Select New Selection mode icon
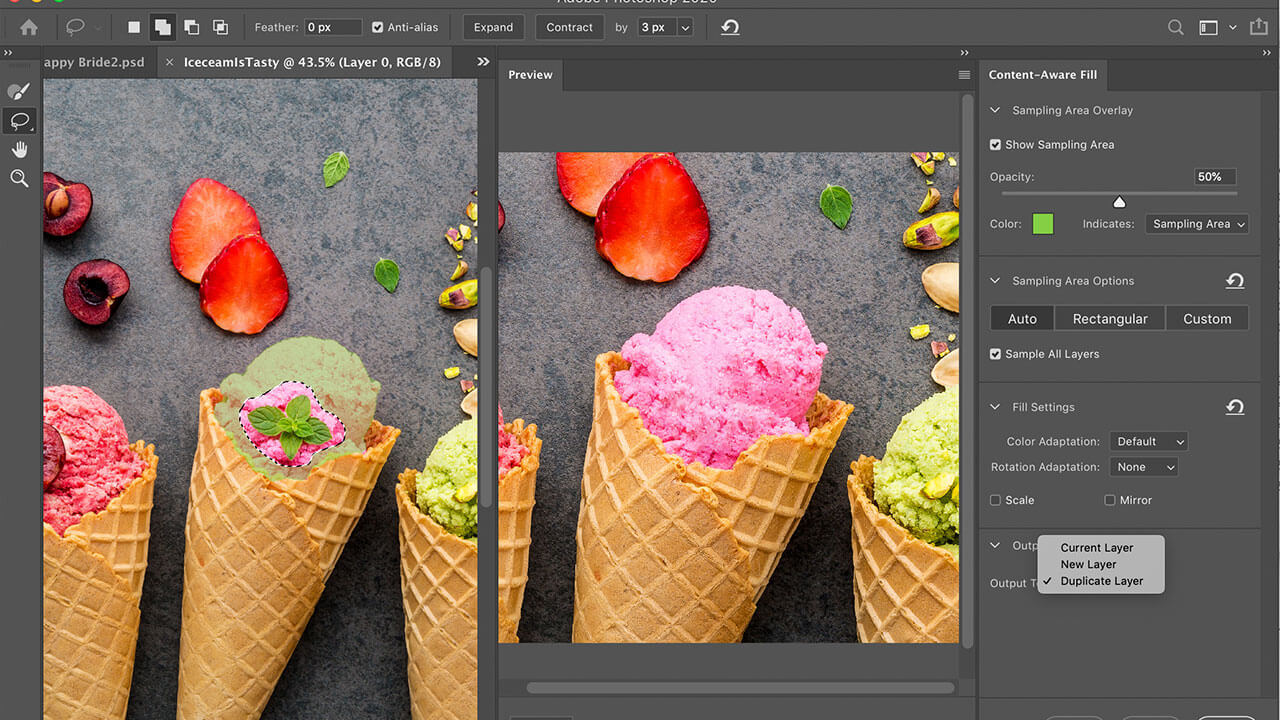The height and width of the screenshot is (720, 1280). click(x=134, y=28)
